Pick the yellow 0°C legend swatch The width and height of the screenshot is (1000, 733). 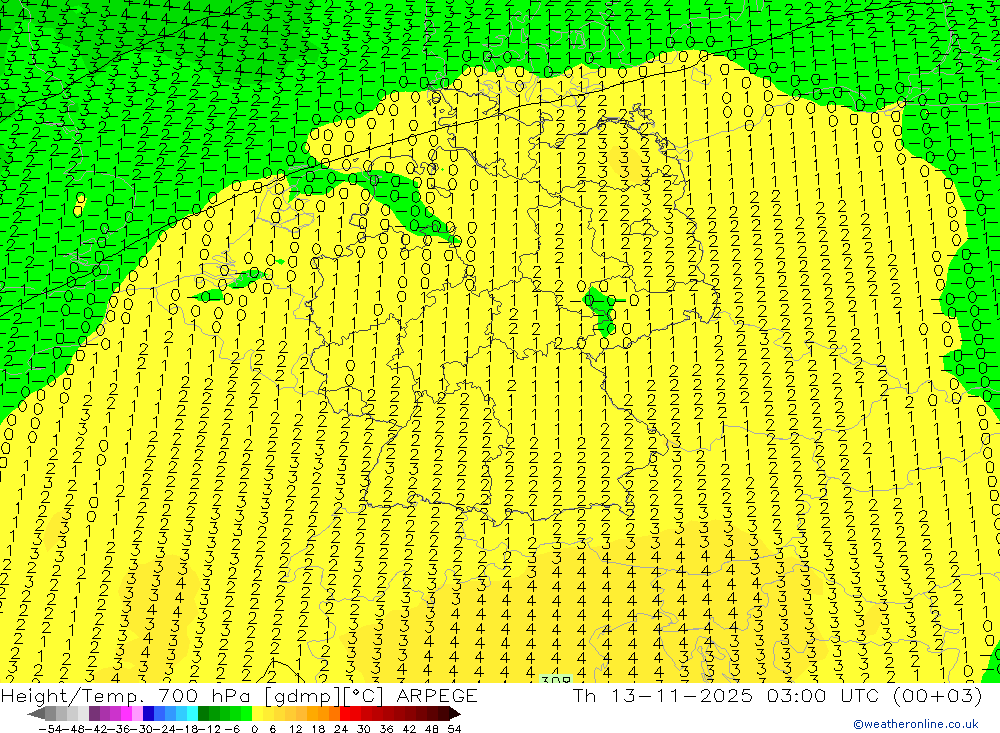click(257, 713)
